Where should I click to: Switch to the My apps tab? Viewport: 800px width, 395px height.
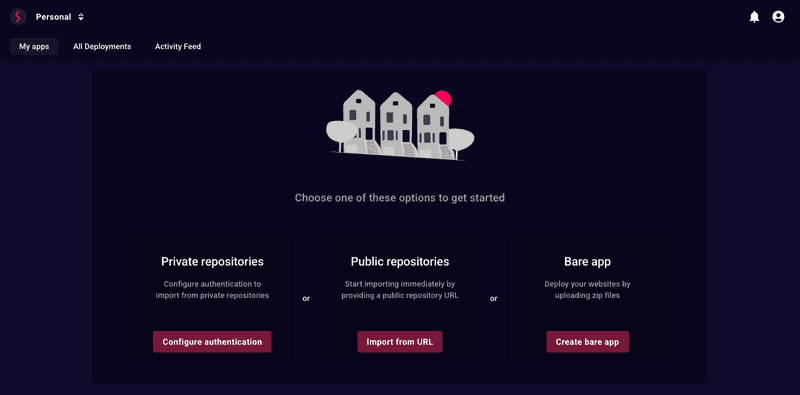point(34,46)
